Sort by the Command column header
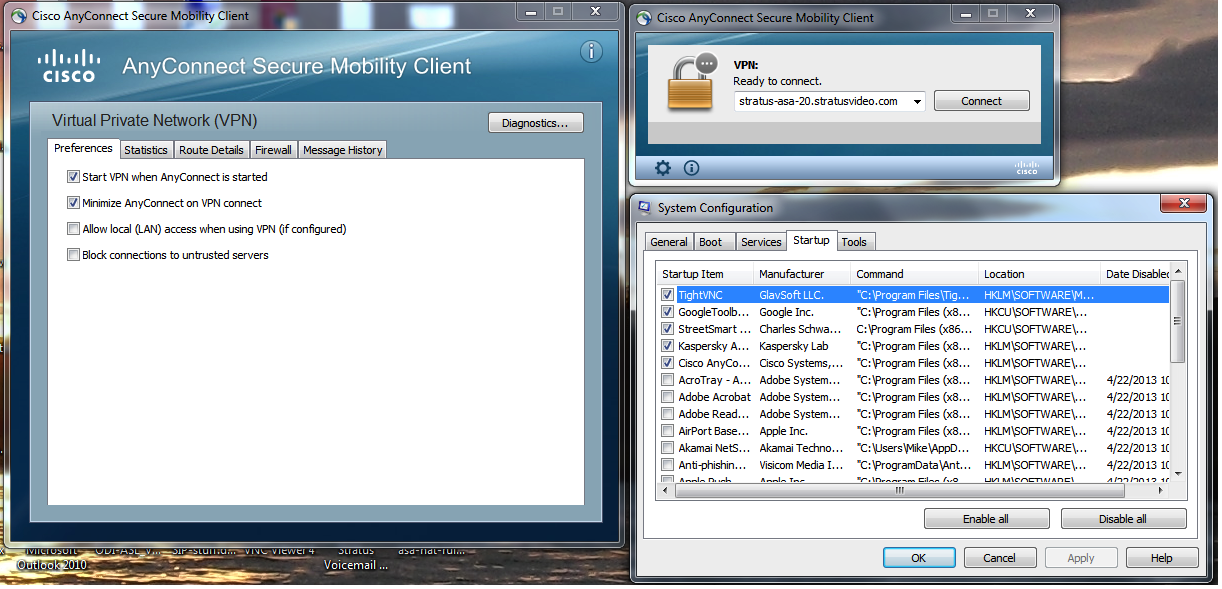The image size is (1222, 589). coord(915,274)
